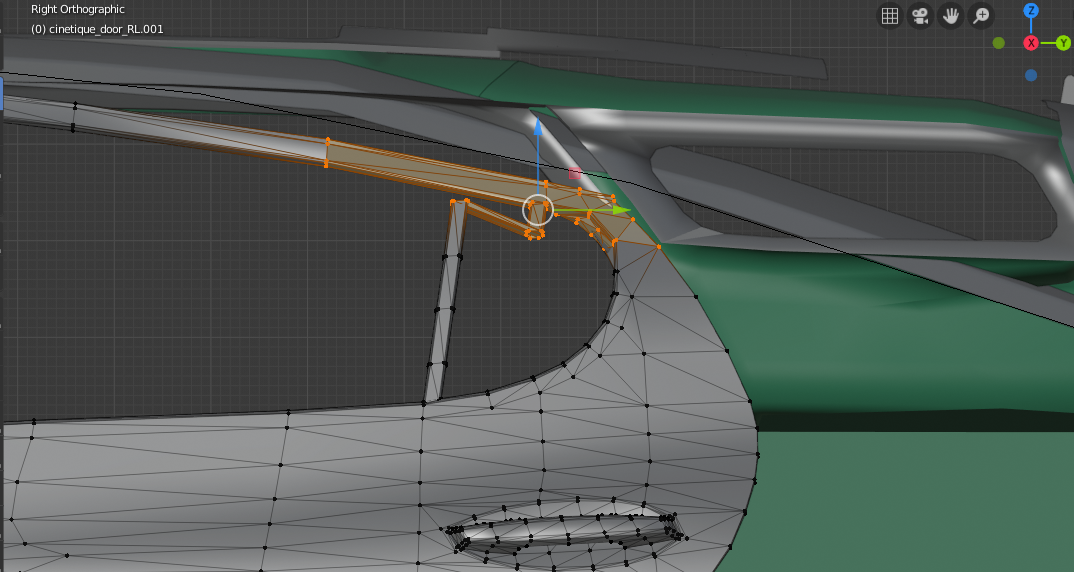Screen dimensions: 1074x572
Task: Snap view to the Y axis gizmo
Action: pos(1064,43)
